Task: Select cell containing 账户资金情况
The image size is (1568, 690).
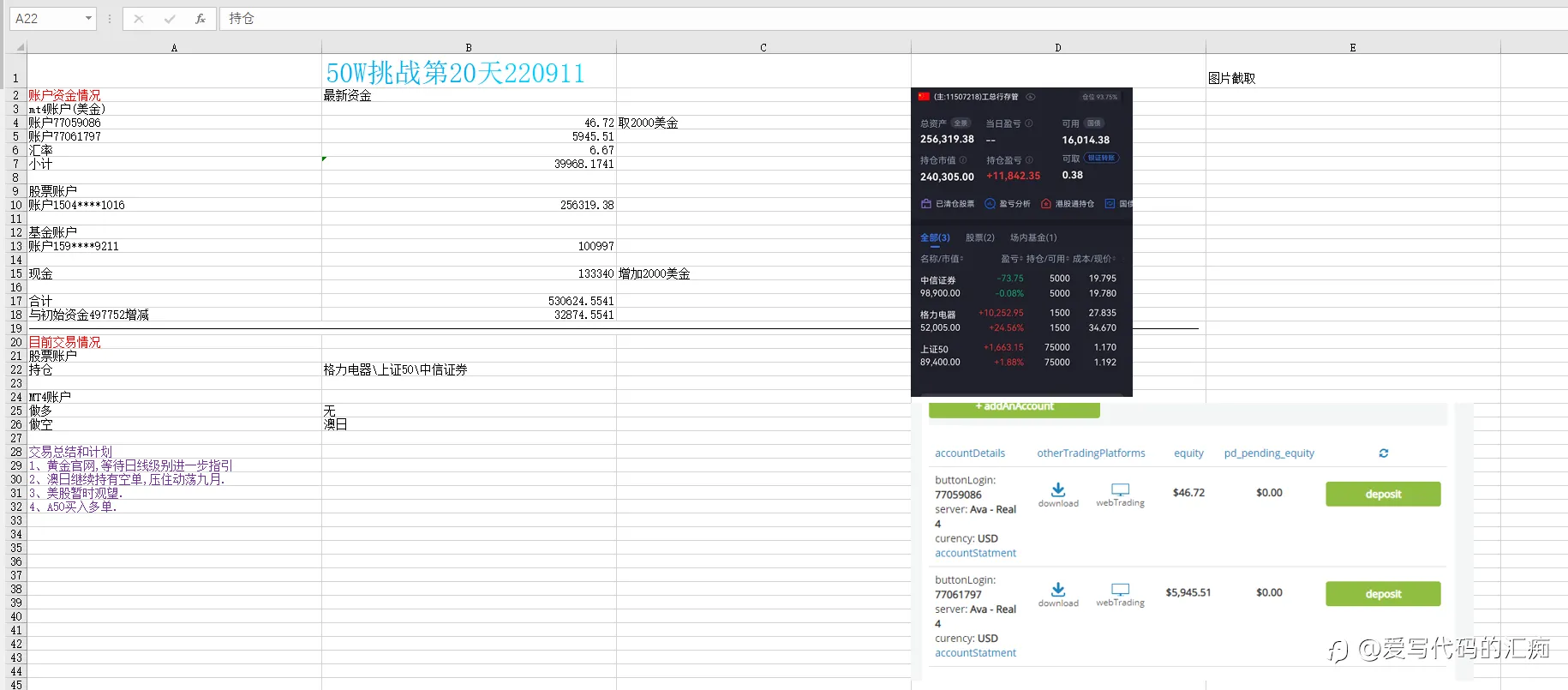Action: (174, 95)
